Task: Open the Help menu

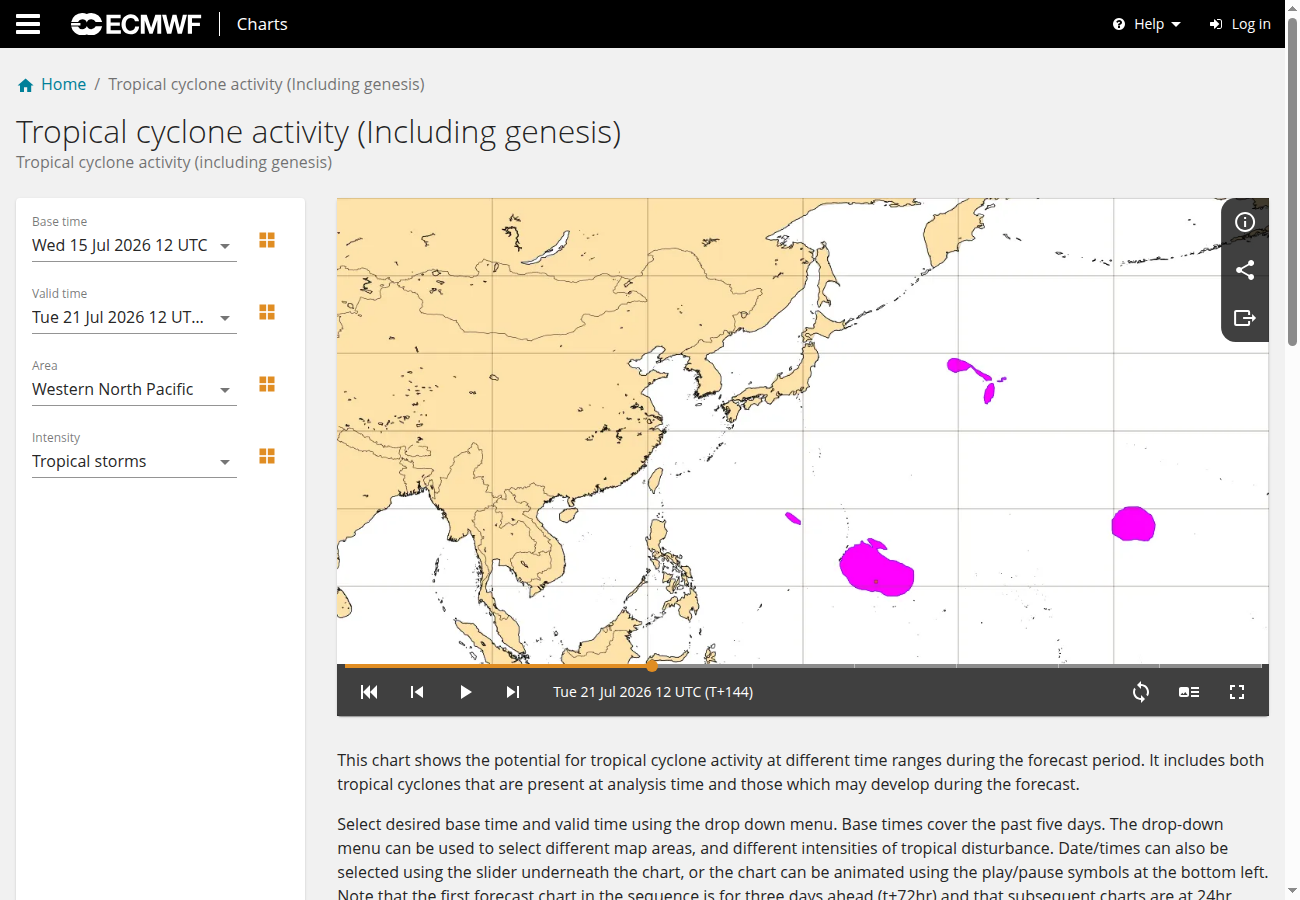Action: pyautogui.click(x=1147, y=24)
